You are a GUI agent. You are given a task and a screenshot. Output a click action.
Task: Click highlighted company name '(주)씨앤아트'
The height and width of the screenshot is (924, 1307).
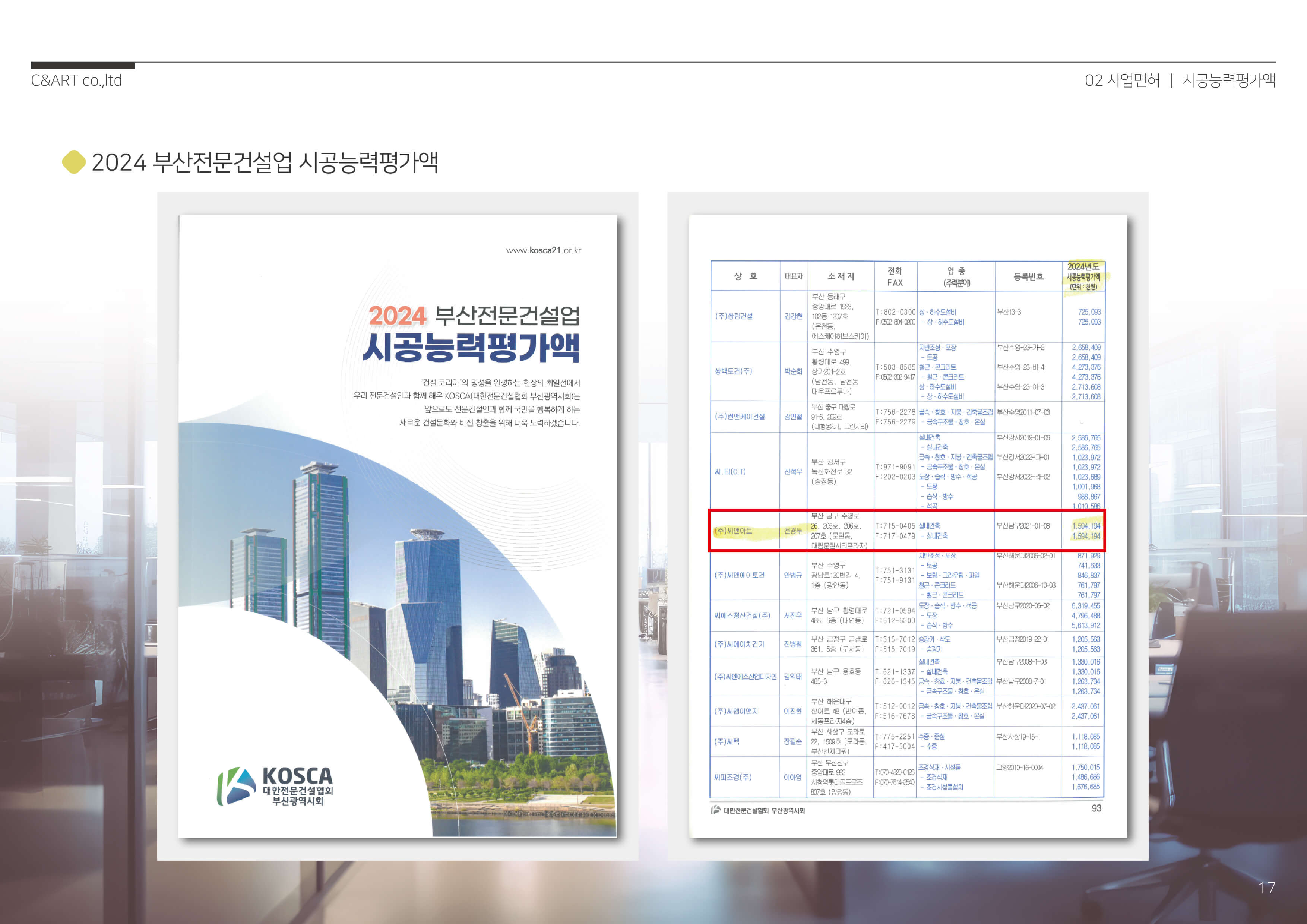733,531
